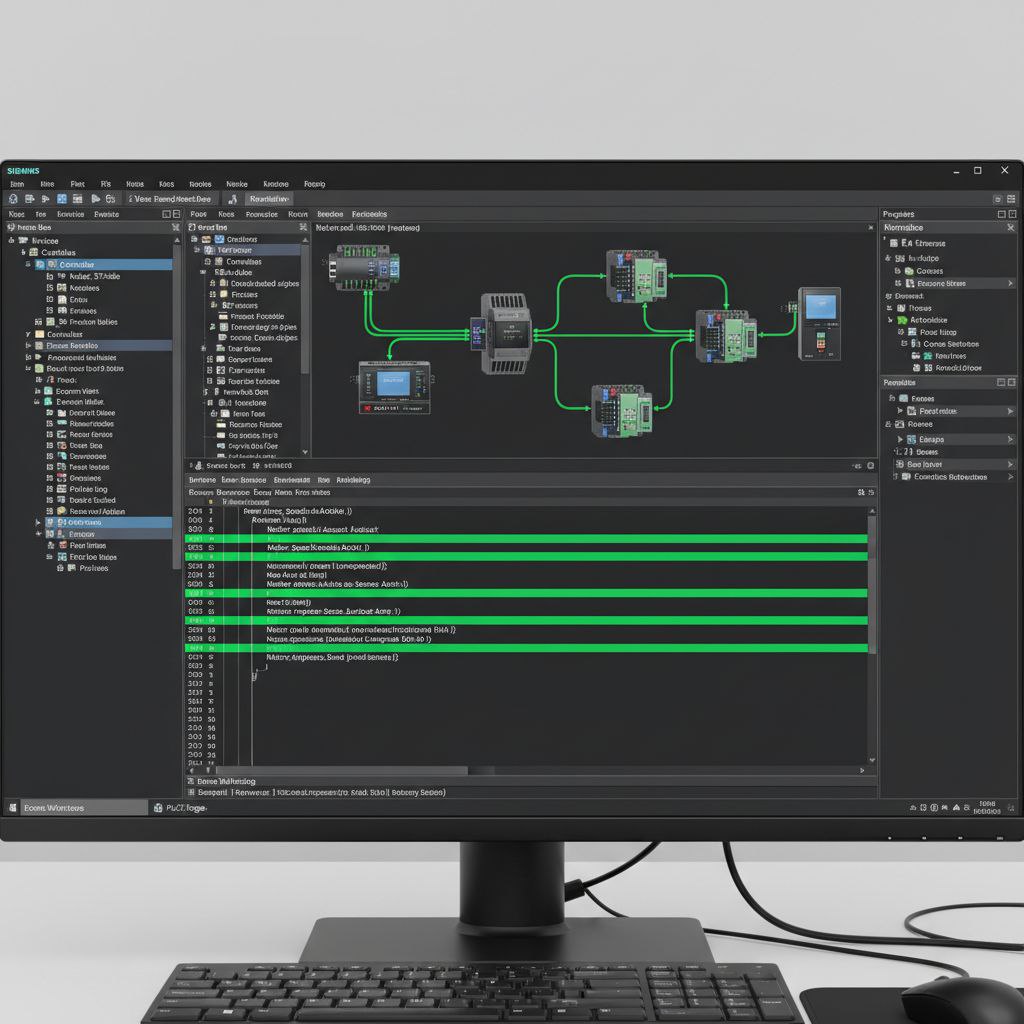Click the top-left rack module in network diagram
This screenshot has height=1024, width=1024.
tap(364, 270)
